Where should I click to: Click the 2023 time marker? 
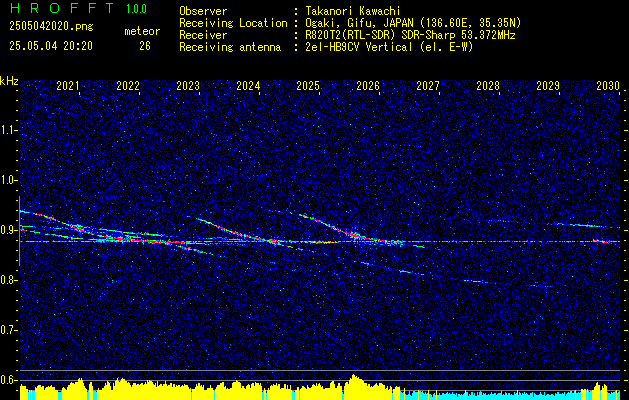point(188,86)
